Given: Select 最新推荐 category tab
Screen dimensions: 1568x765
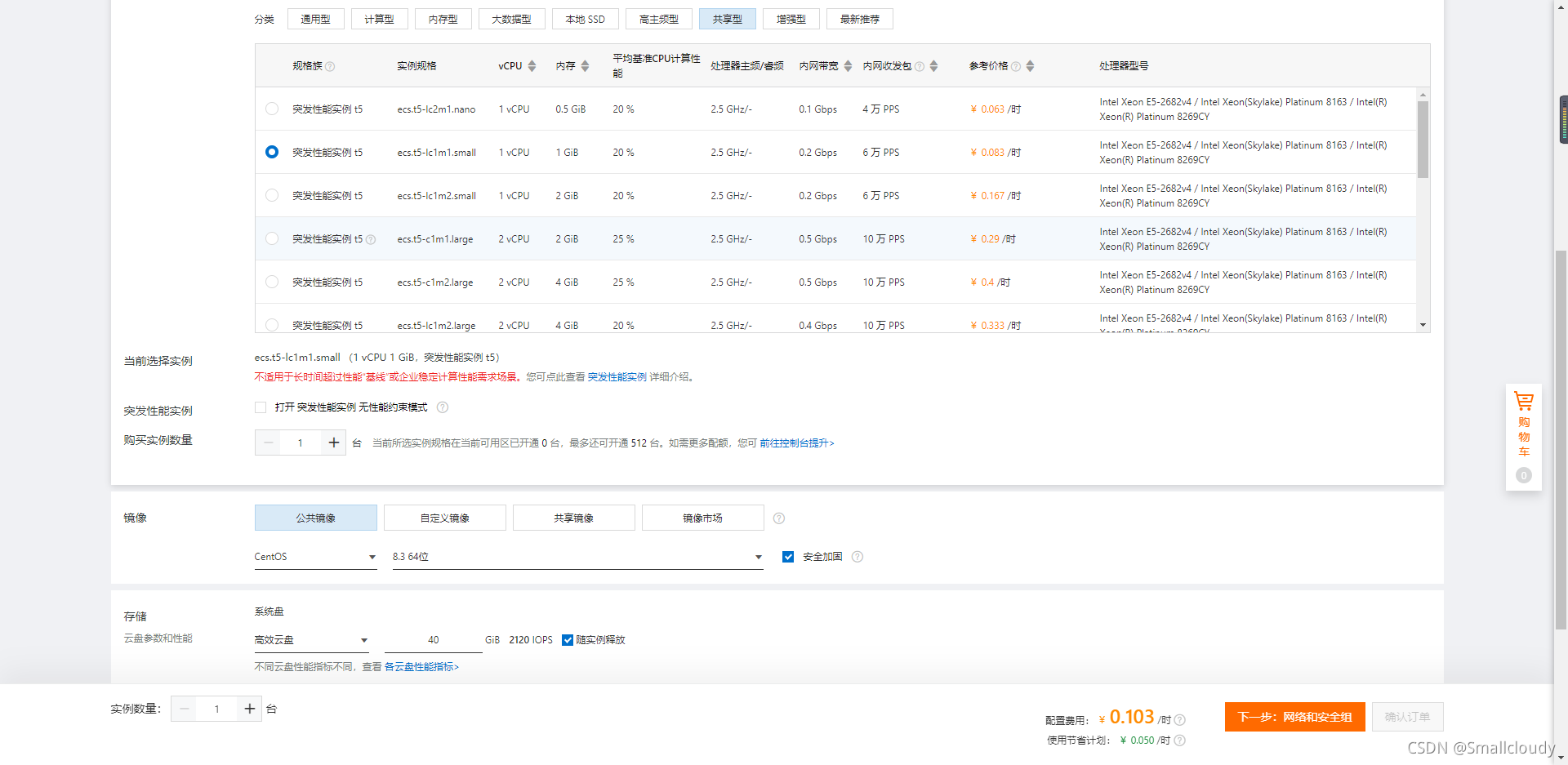Looking at the screenshot, I should pyautogui.click(x=859, y=19).
